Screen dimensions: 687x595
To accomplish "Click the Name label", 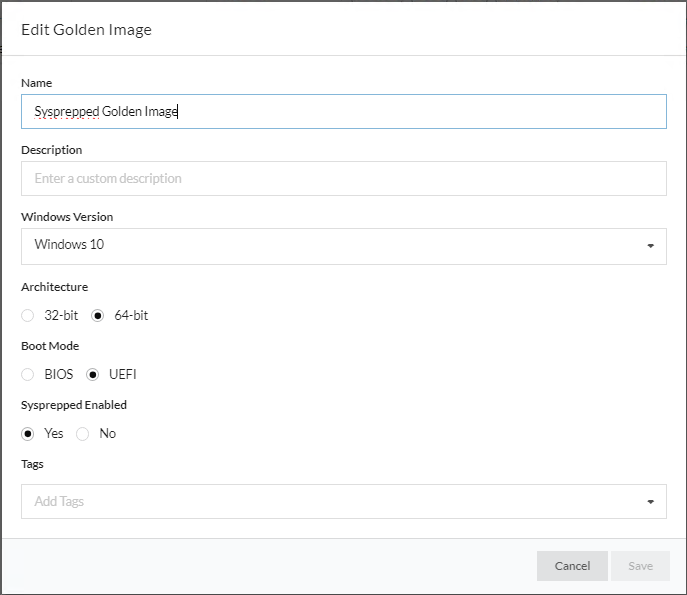I will 36,83.
